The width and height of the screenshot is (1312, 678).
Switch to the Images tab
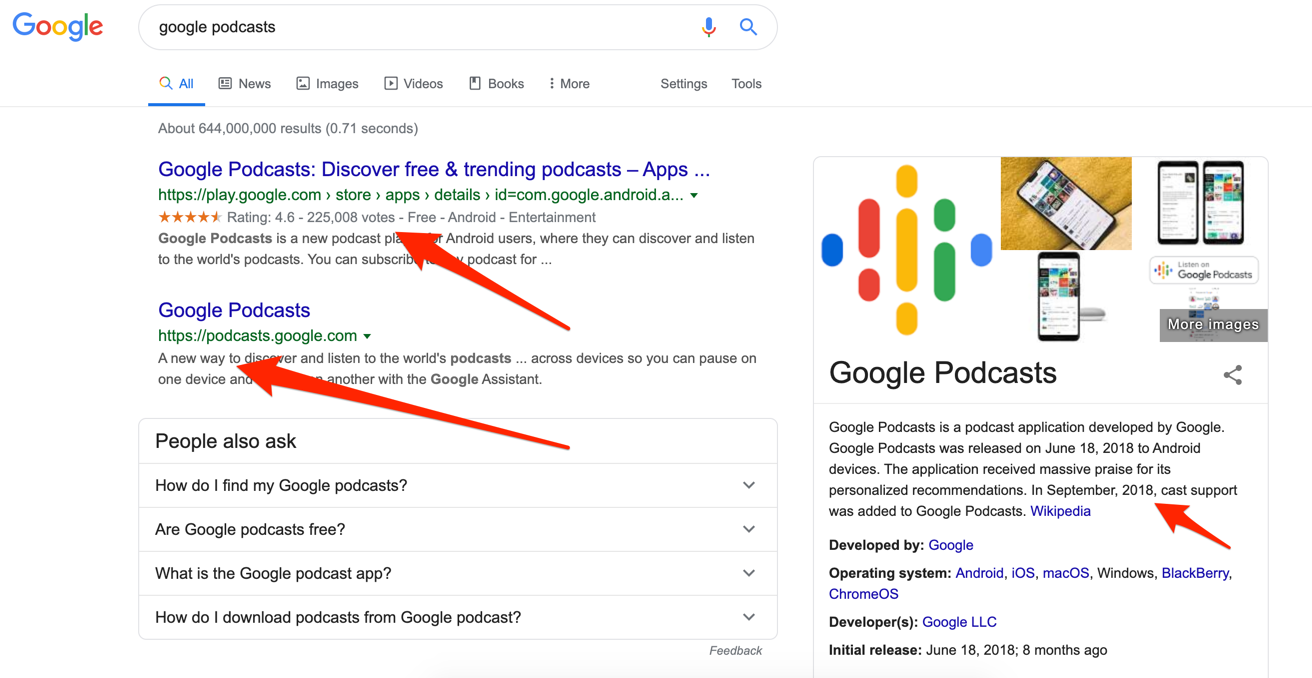tap(327, 84)
